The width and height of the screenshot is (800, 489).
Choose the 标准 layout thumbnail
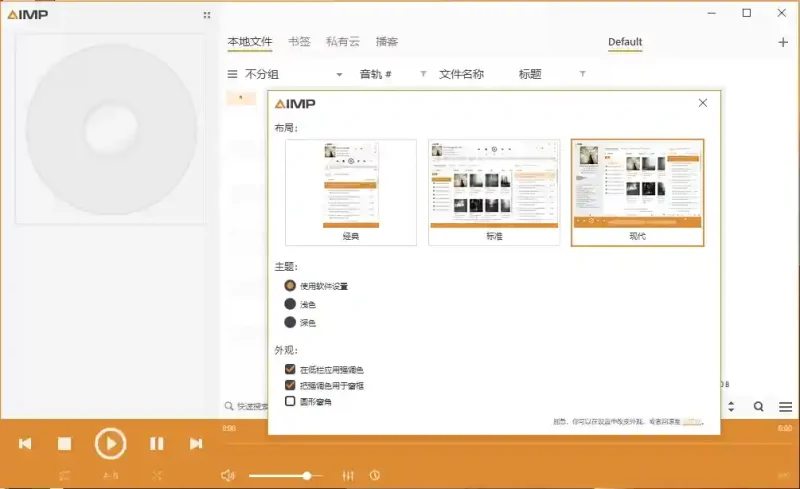click(x=494, y=192)
